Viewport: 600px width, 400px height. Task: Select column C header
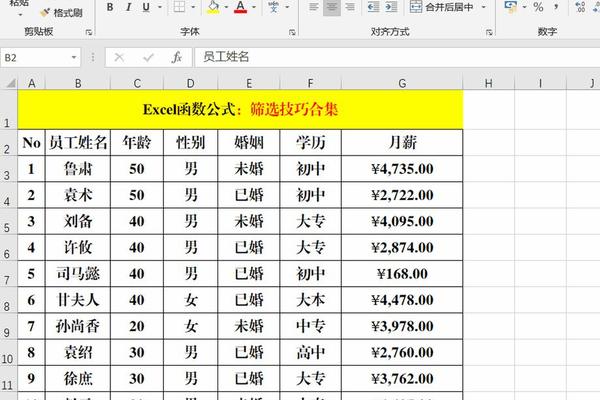tap(137, 83)
